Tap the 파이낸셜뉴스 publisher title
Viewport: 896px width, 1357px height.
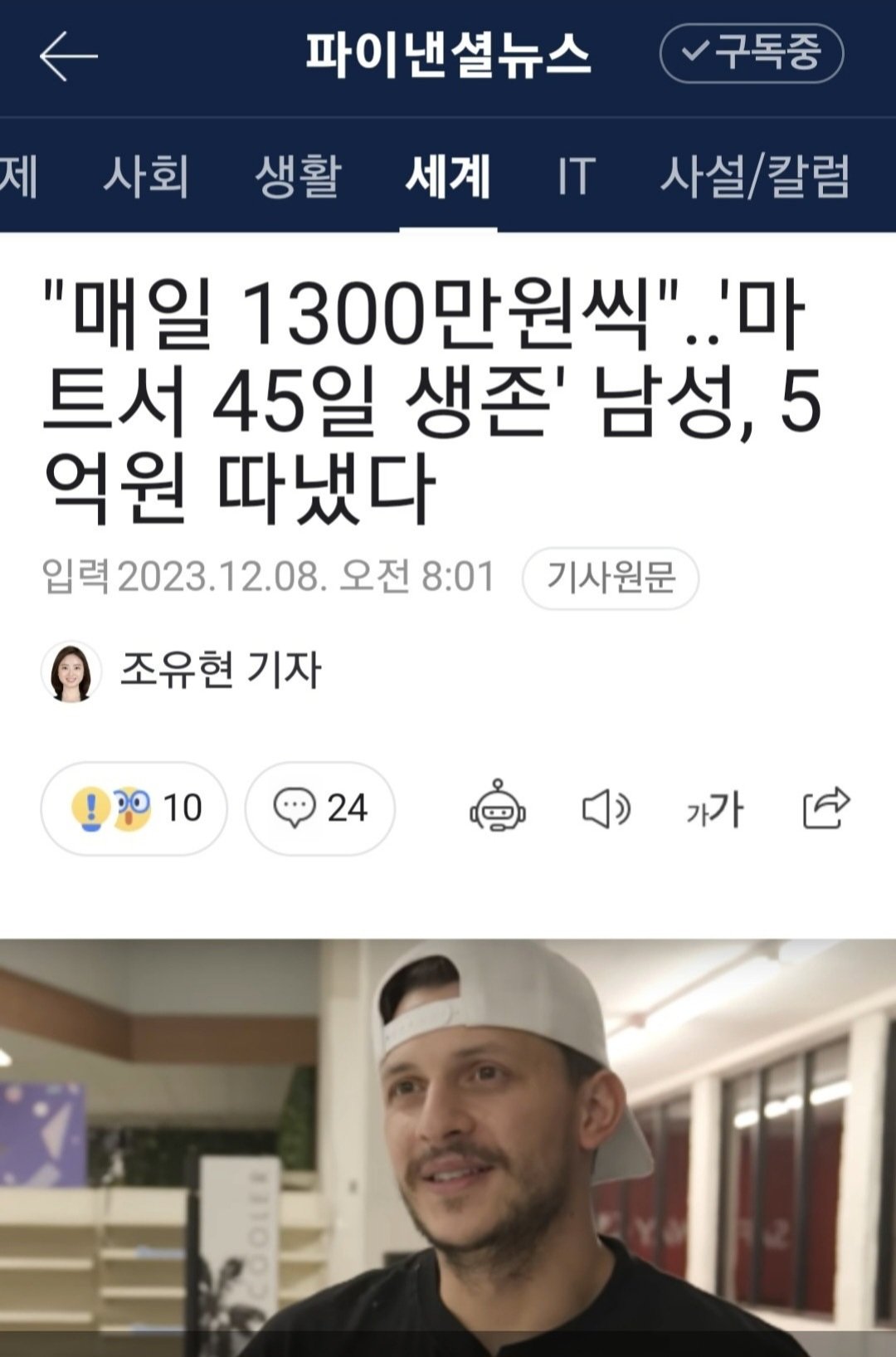click(448, 55)
